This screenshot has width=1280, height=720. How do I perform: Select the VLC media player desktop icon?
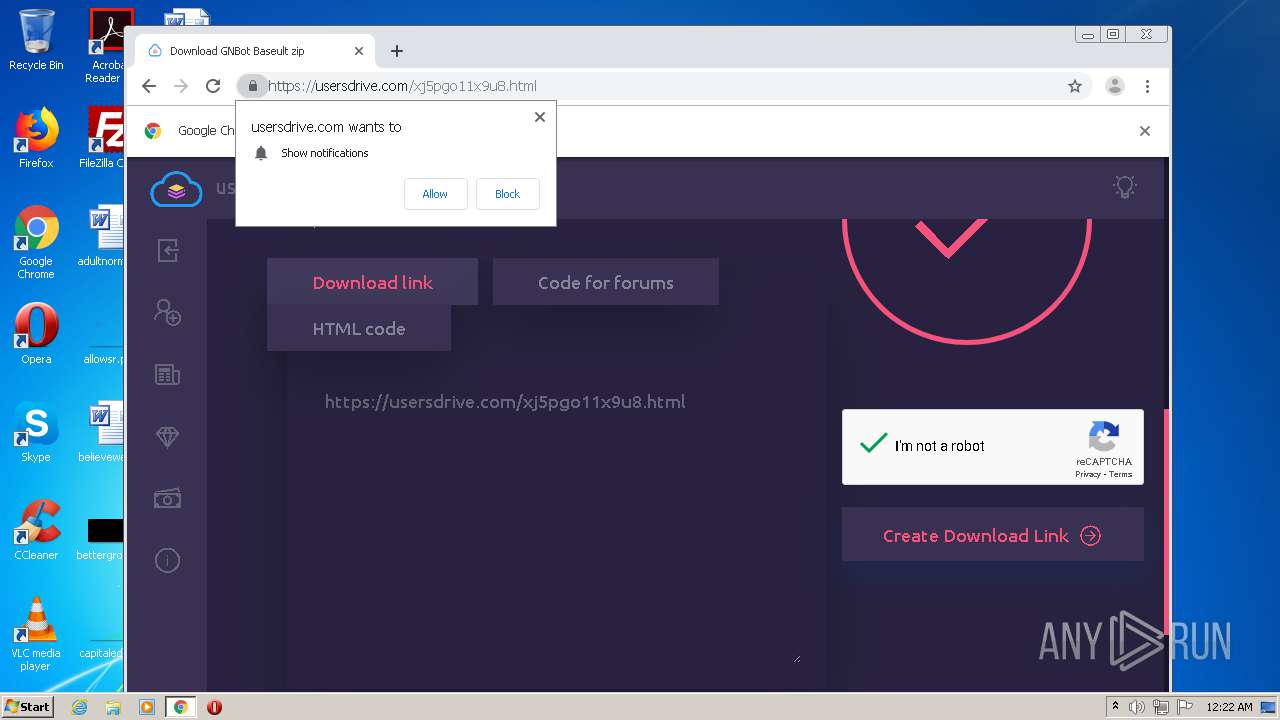click(x=36, y=634)
